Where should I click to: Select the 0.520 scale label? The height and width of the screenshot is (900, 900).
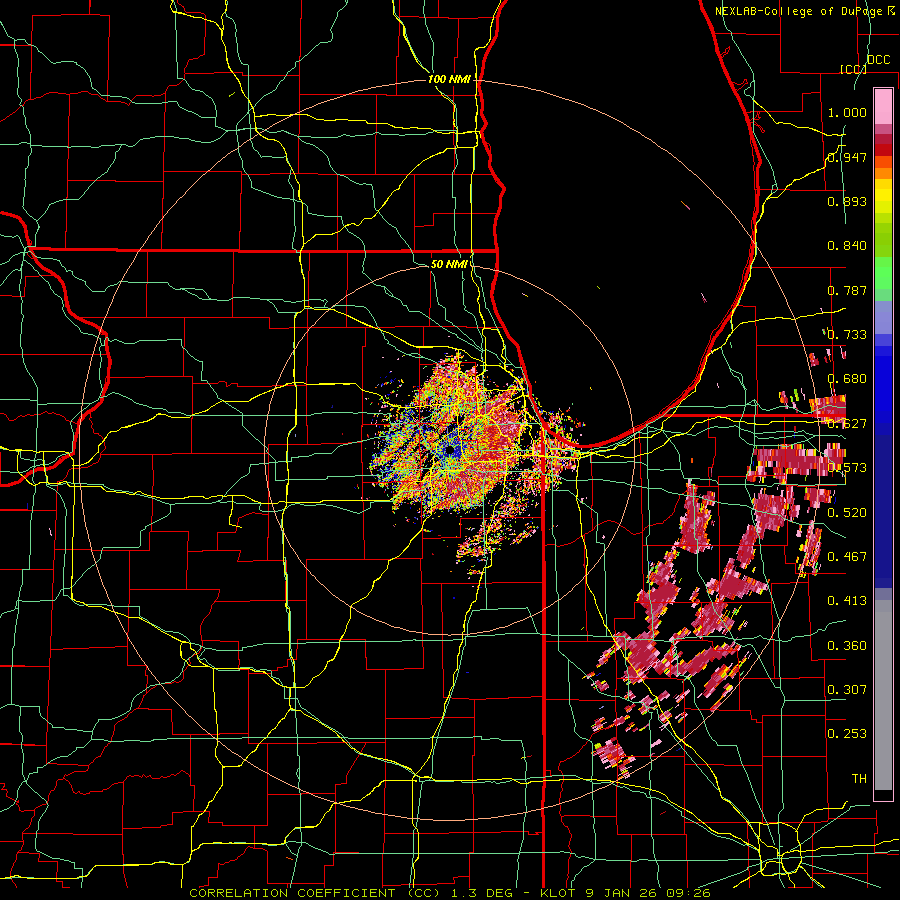click(x=847, y=512)
